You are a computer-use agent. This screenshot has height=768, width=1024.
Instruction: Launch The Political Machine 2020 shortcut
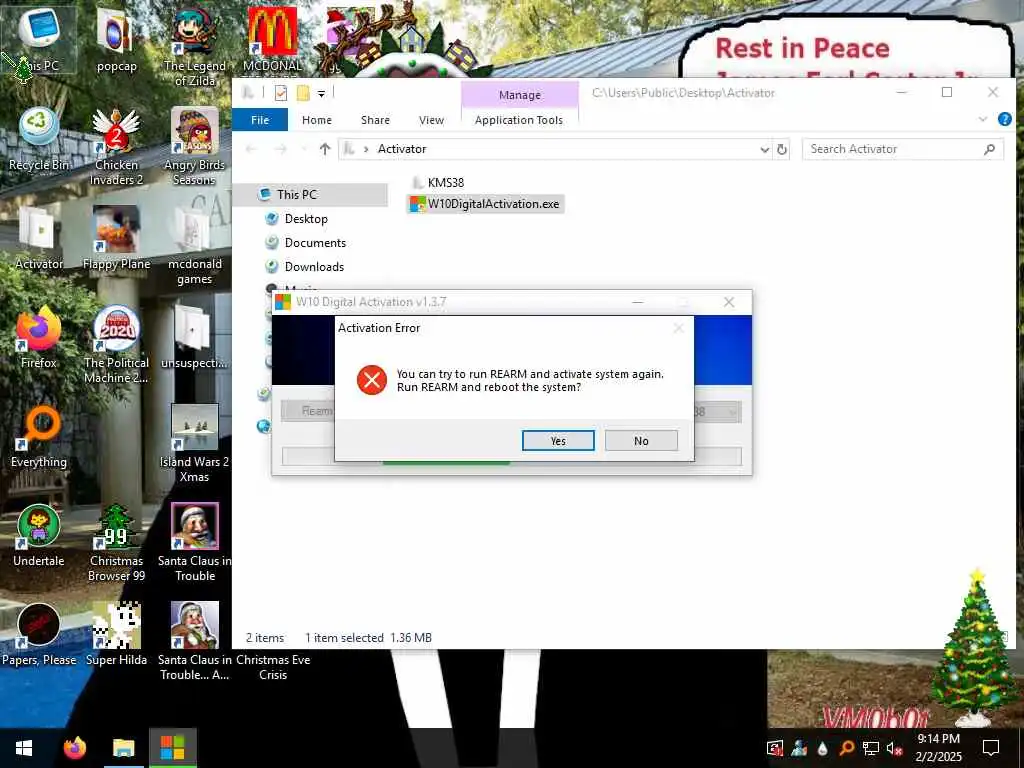(x=116, y=344)
